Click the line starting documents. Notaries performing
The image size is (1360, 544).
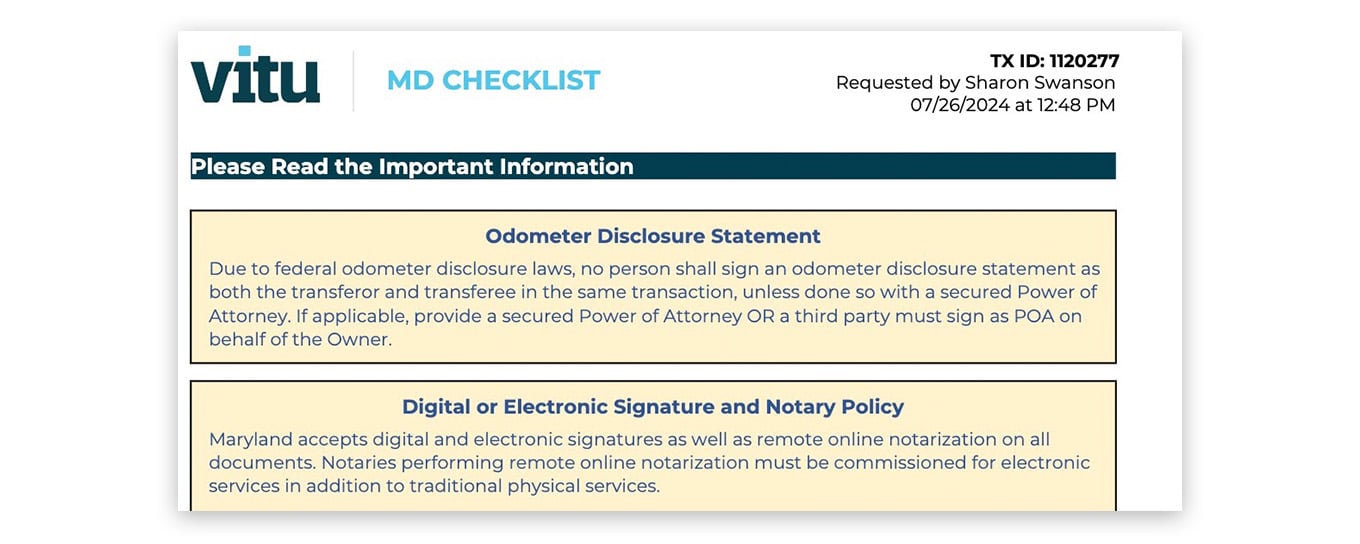tap(649, 463)
